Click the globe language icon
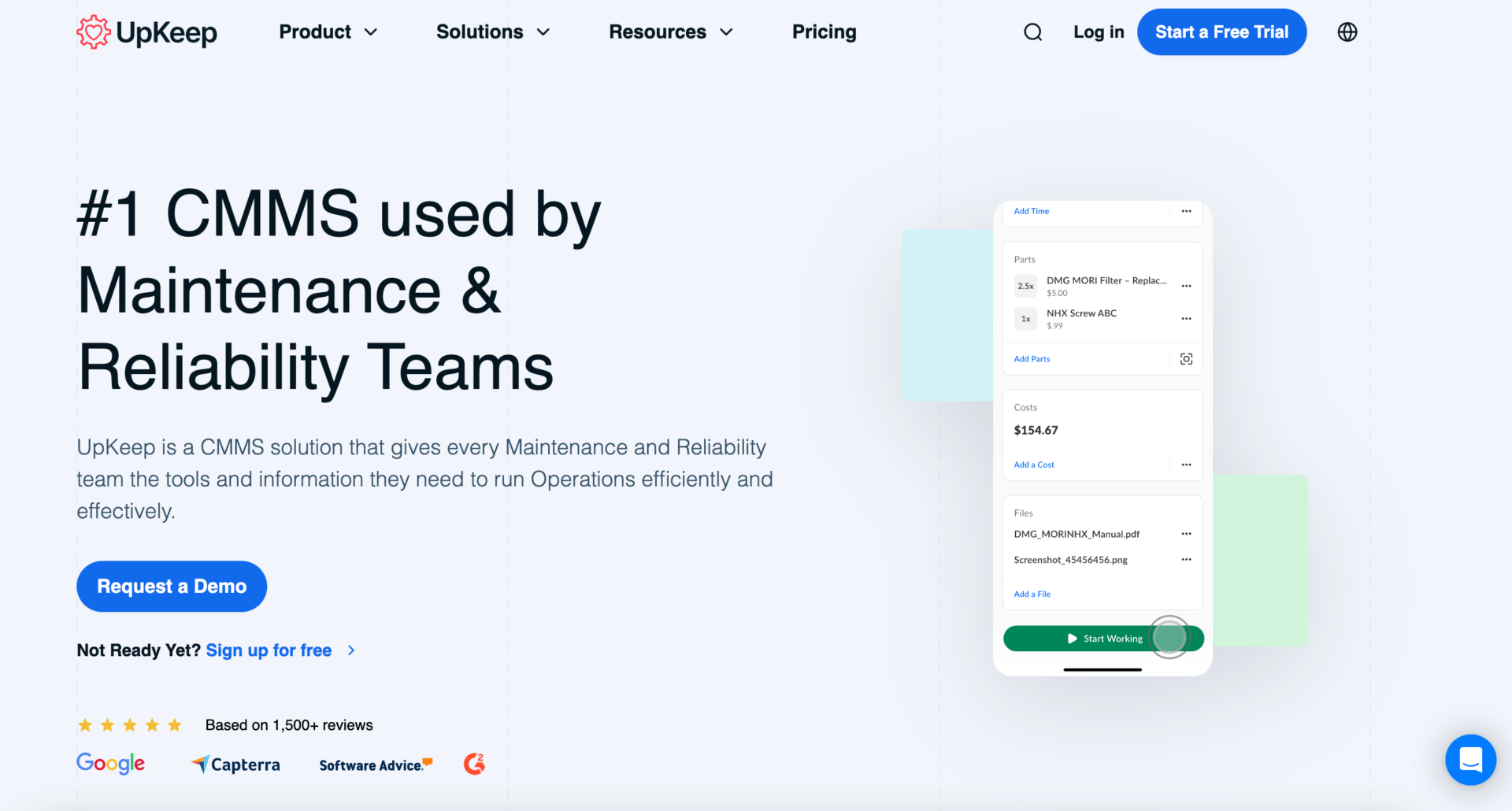The image size is (1512, 811). tap(1347, 32)
